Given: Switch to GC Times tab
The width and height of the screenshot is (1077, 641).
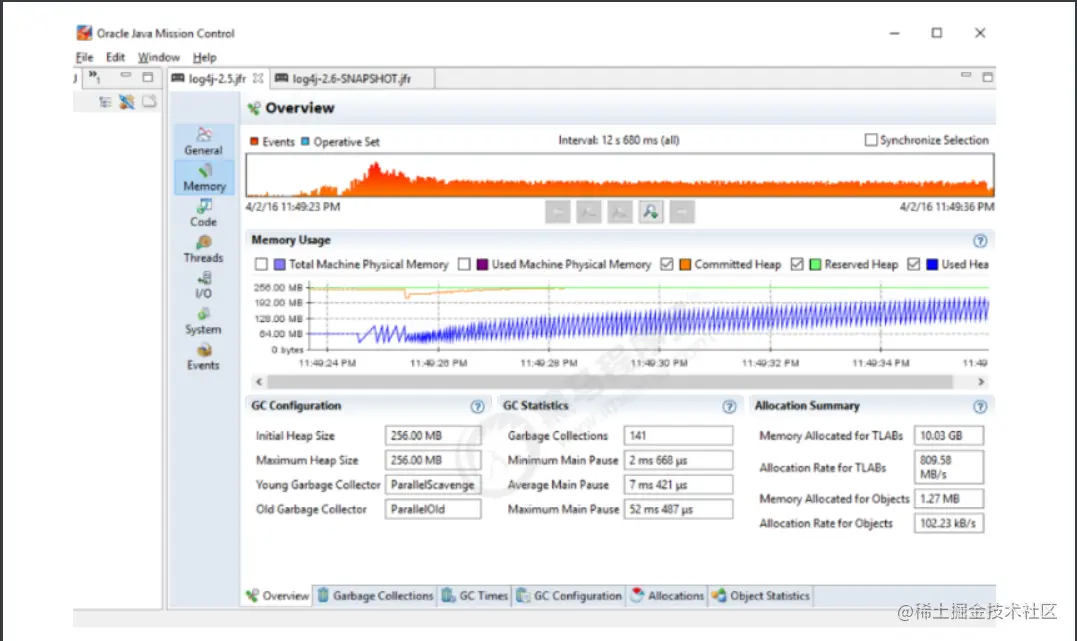Looking at the screenshot, I should (x=474, y=596).
